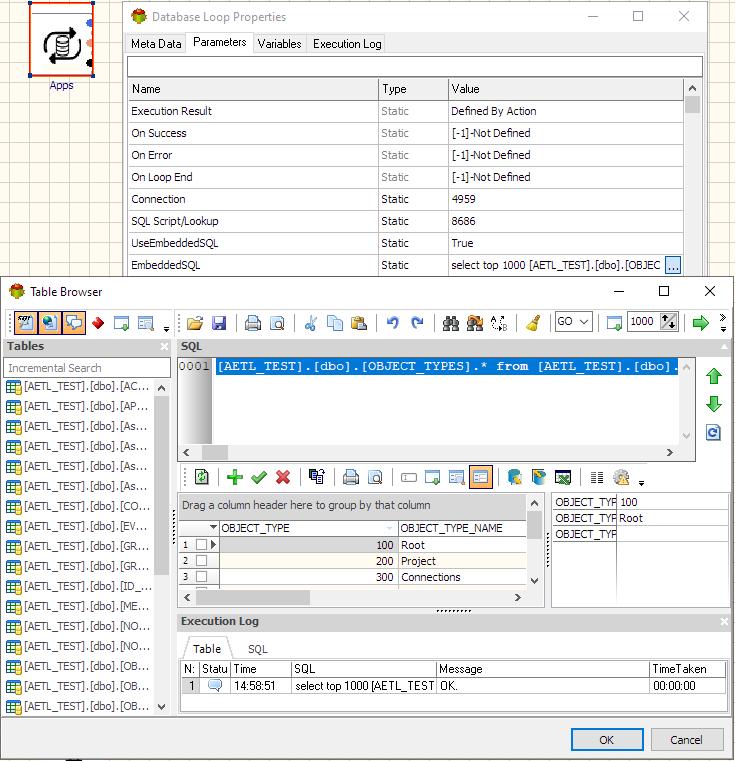Image resolution: width=735 pixels, height=761 pixels.
Task: Click the blue refresh icon beside SQL editor
Action: (713, 432)
